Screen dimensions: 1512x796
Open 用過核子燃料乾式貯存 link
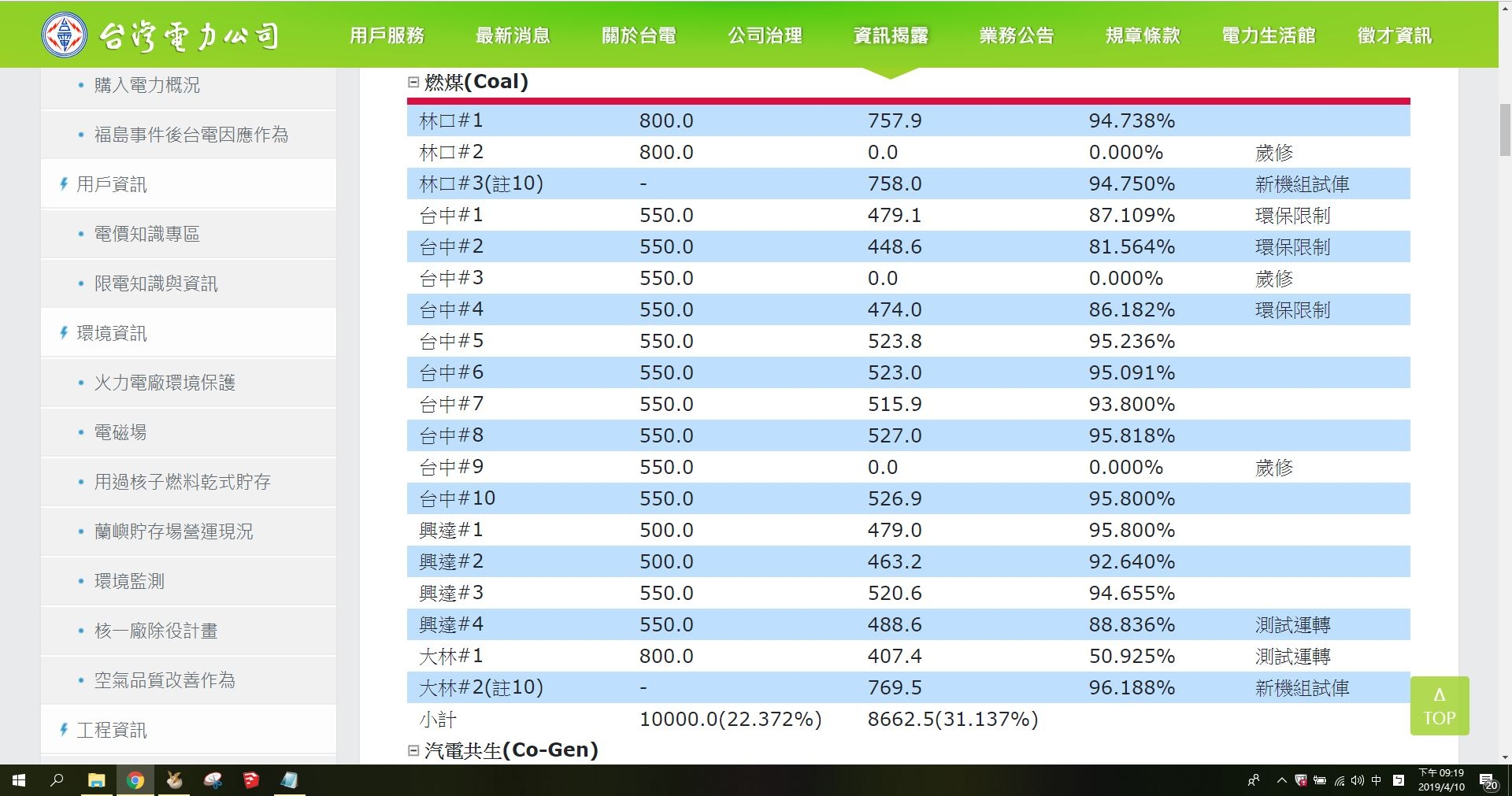182,482
